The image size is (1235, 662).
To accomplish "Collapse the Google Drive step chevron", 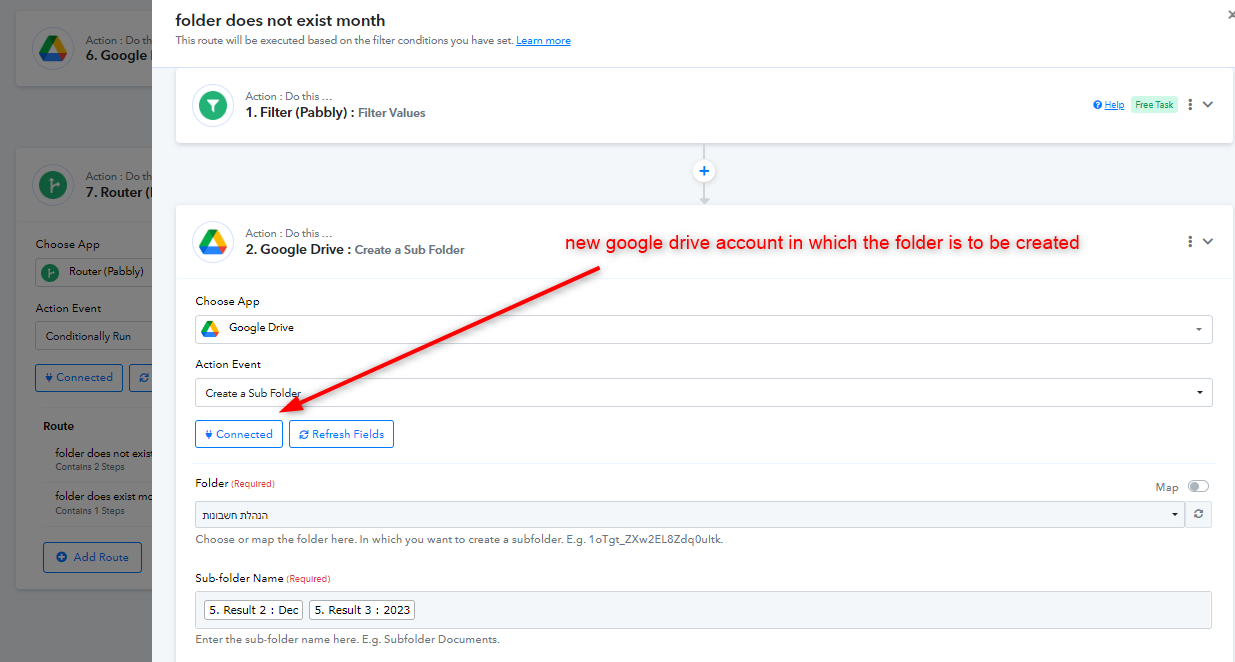I will click(1208, 241).
